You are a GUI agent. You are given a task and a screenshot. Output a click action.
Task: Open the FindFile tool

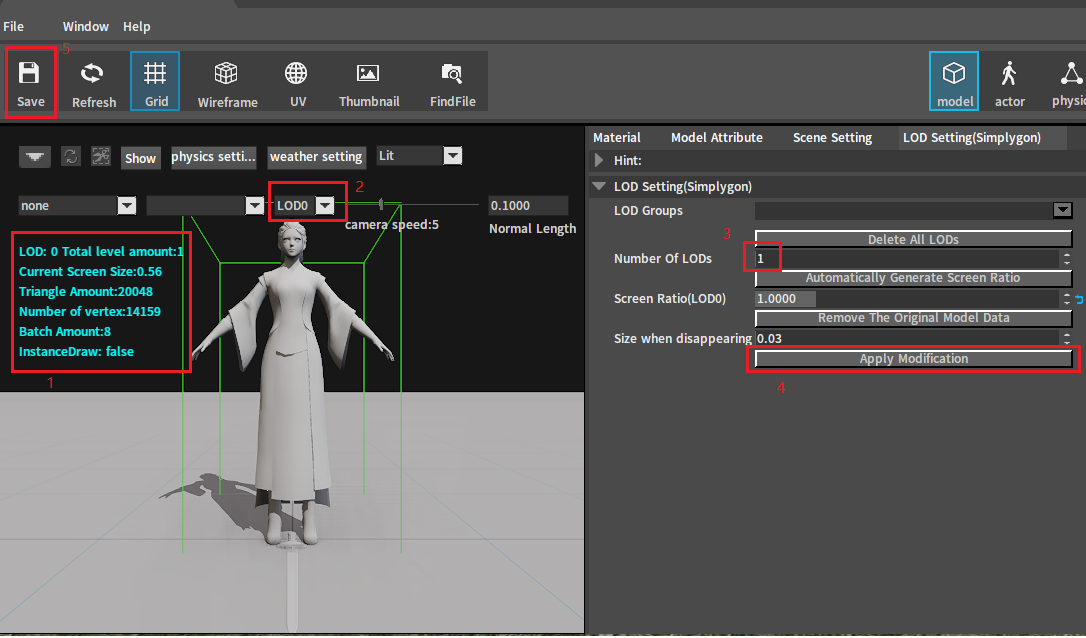coord(452,82)
